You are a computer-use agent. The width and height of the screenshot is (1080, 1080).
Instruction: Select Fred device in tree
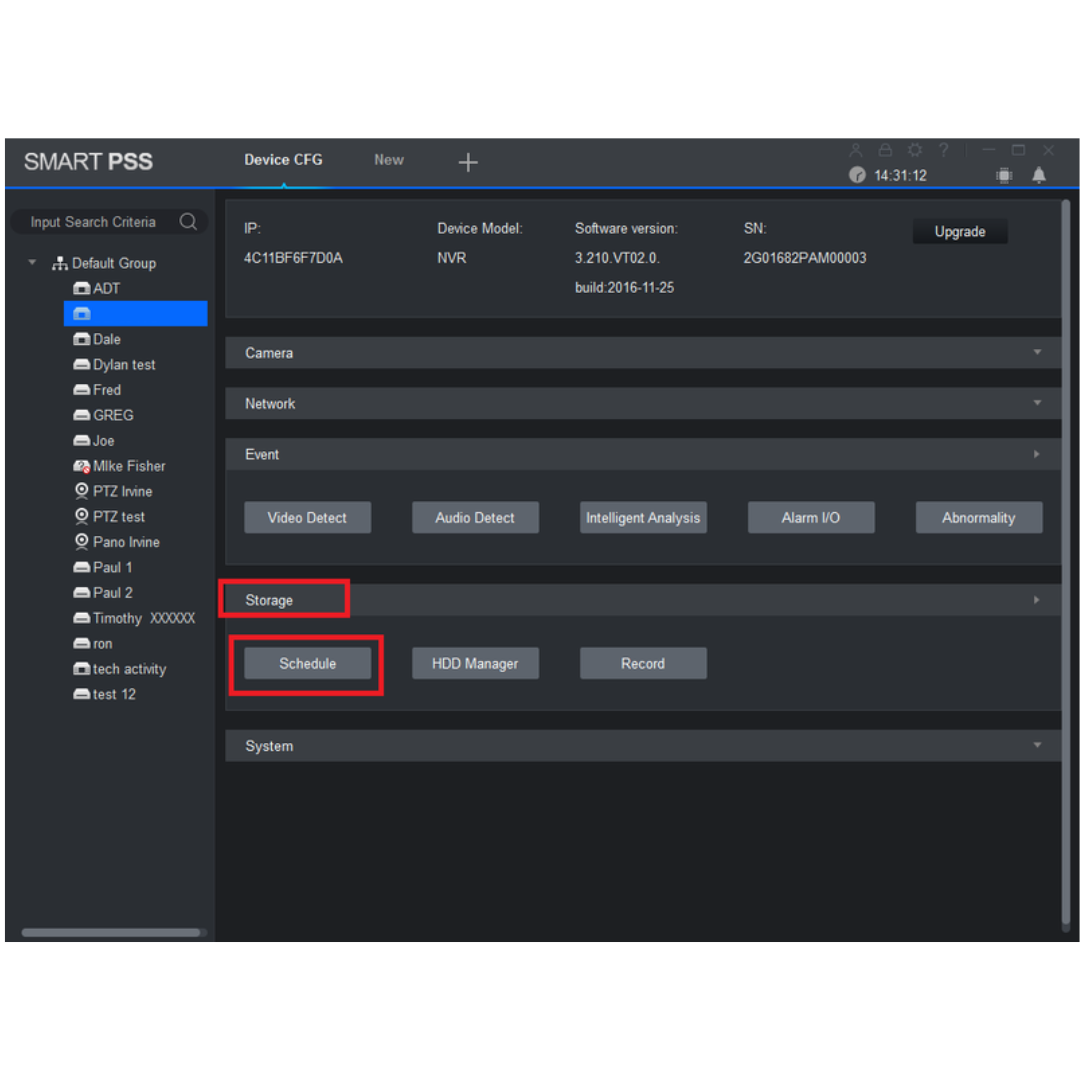(x=107, y=390)
